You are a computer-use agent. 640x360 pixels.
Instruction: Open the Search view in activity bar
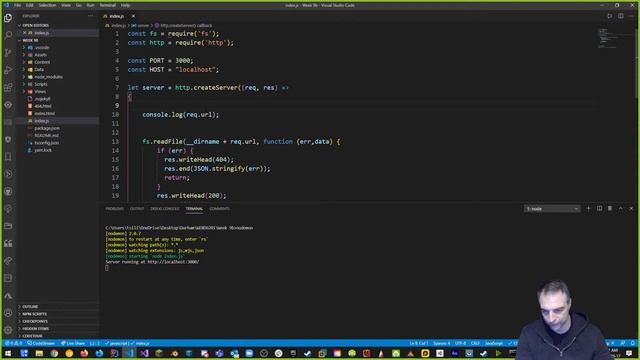tap(8, 35)
